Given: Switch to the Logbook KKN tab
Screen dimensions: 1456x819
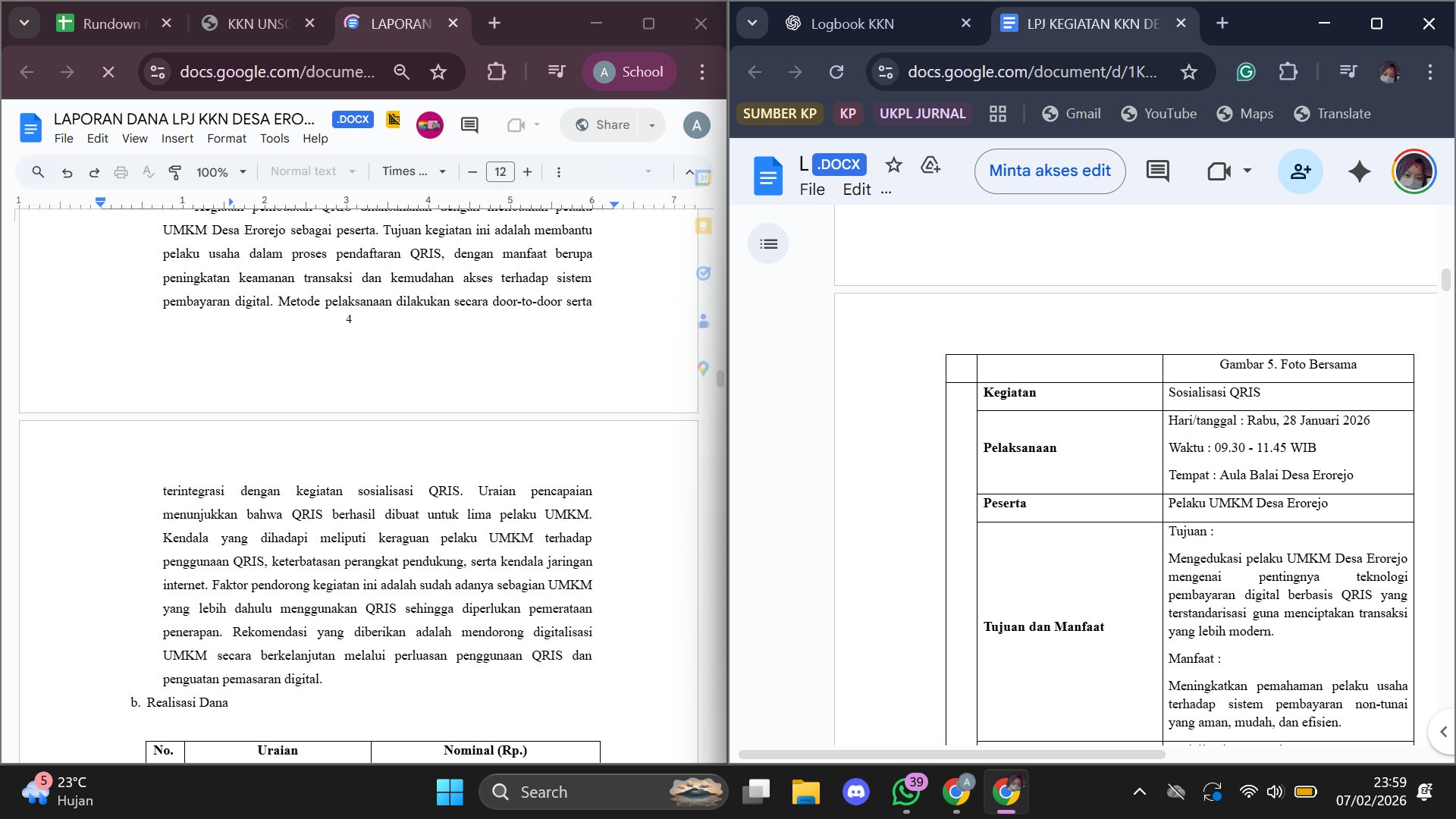Looking at the screenshot, I should (852, 24).
